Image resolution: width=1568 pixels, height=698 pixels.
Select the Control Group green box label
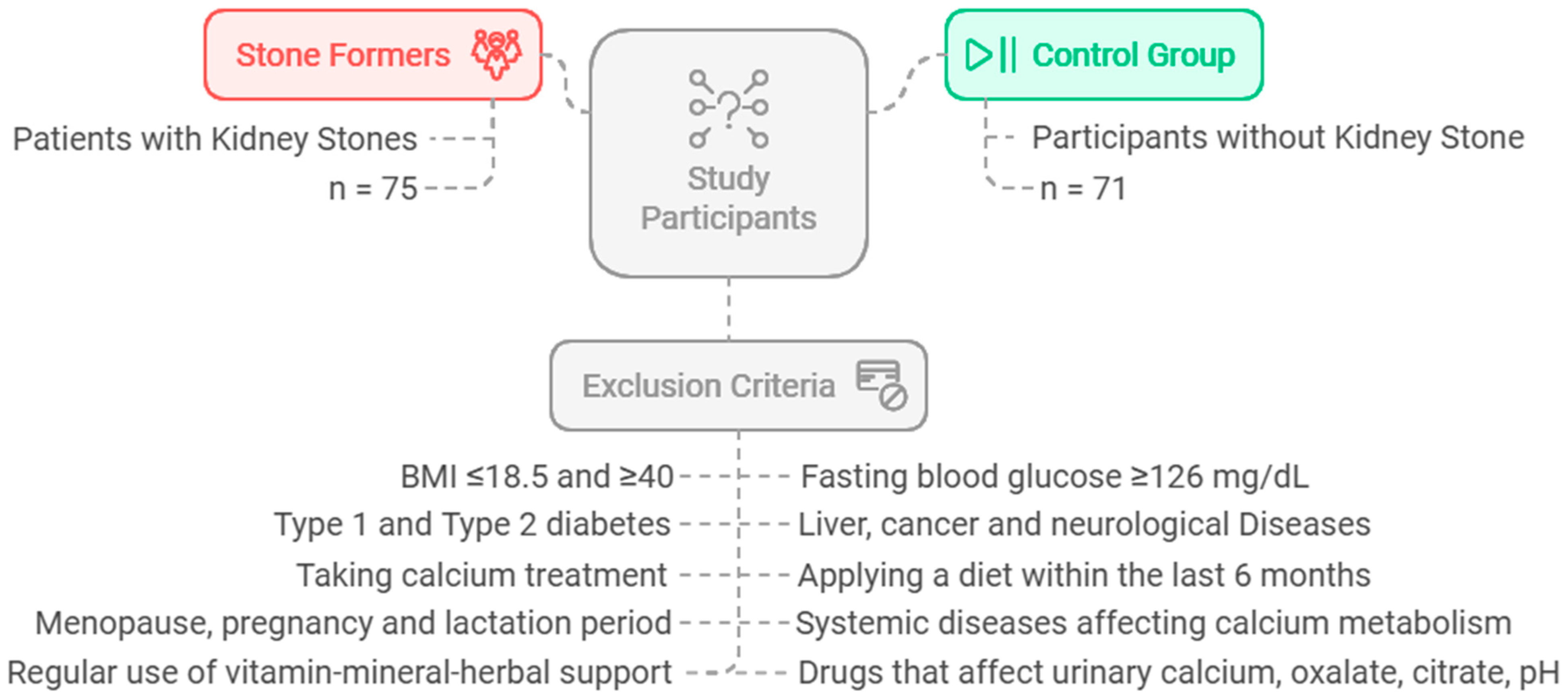[1133, 55]
